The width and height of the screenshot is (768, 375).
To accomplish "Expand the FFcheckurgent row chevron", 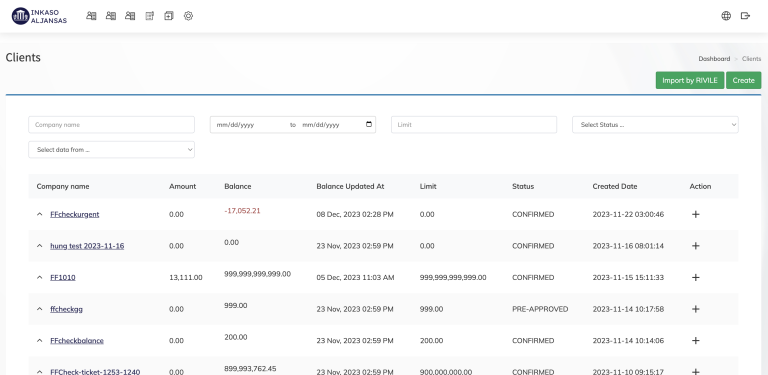I will coord(40,214).
